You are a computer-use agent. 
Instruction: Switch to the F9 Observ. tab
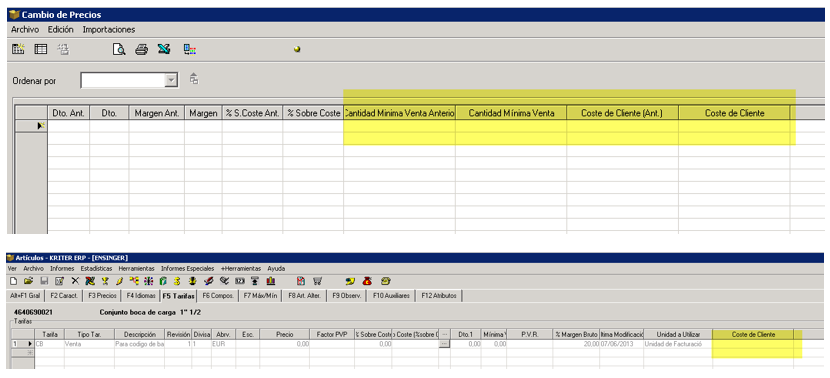347,296
